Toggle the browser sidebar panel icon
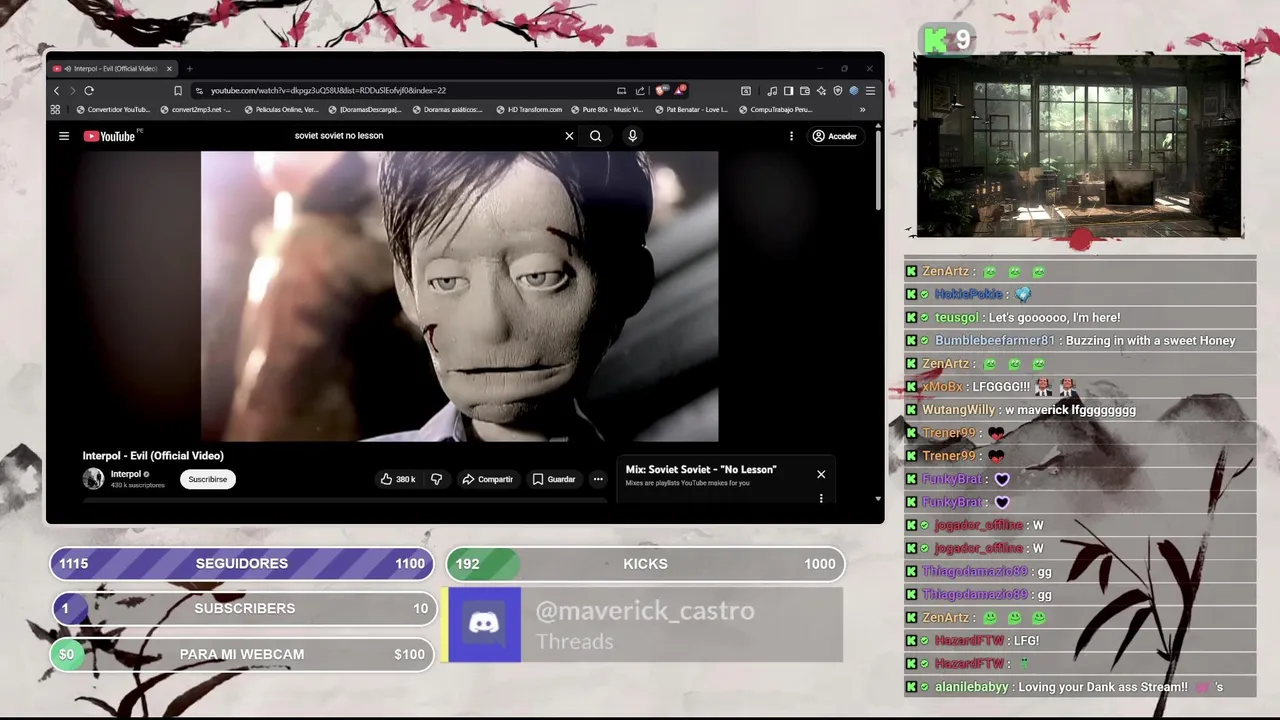Image resolution: width=1280 pixels, height=720 pixels. pos(788,91)
